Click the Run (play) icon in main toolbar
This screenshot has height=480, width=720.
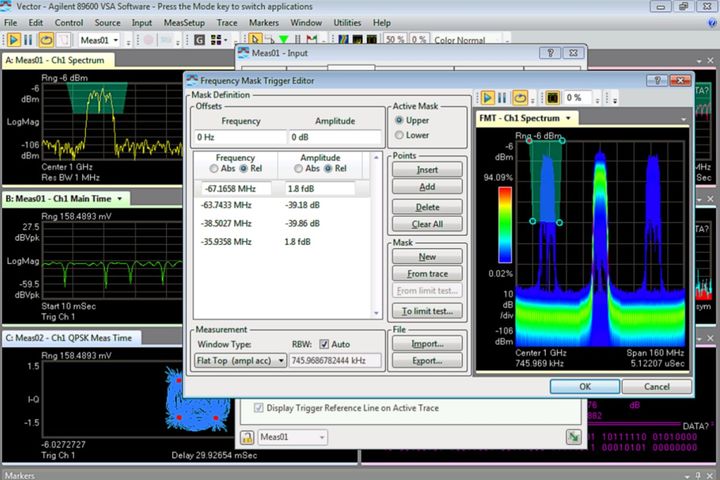[x=14, y=40]
